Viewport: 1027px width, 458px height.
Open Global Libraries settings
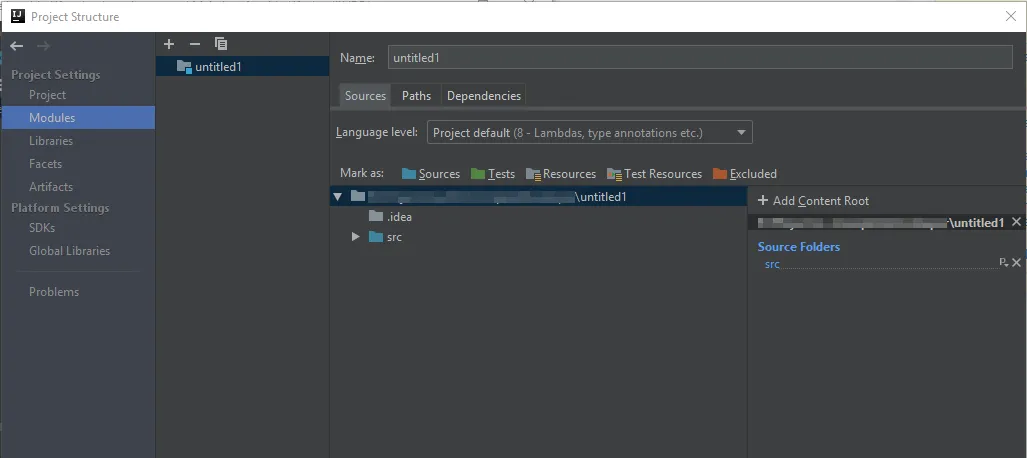coord(69,251)
